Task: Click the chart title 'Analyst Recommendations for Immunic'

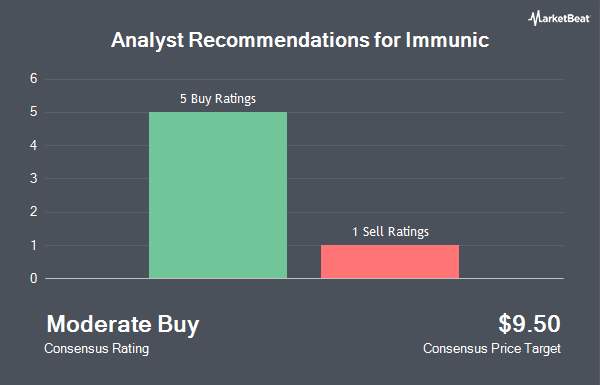Action: tap(300, 40)
